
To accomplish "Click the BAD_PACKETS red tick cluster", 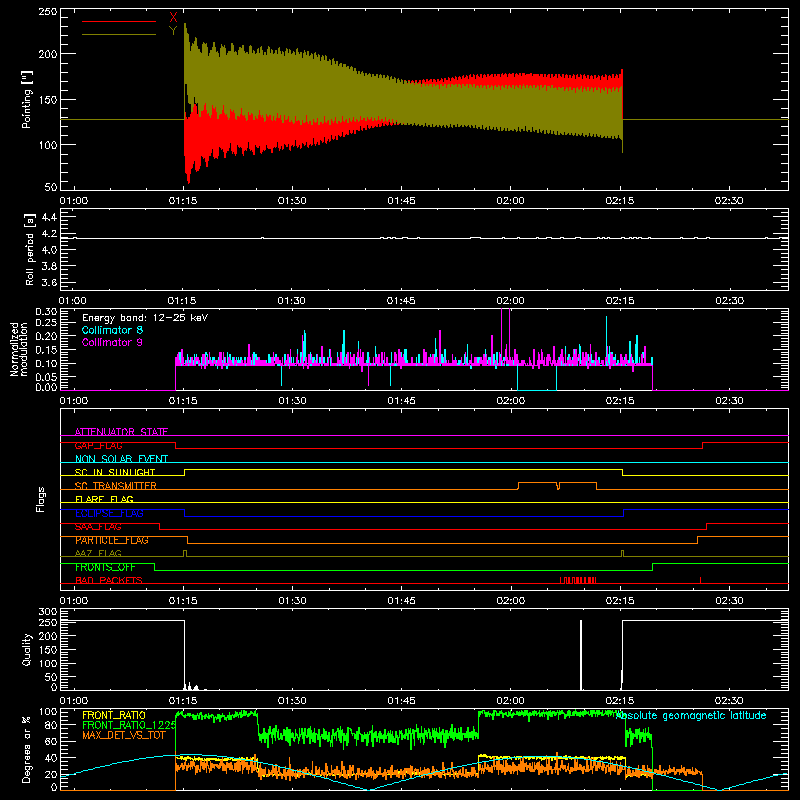I will 578,580.
